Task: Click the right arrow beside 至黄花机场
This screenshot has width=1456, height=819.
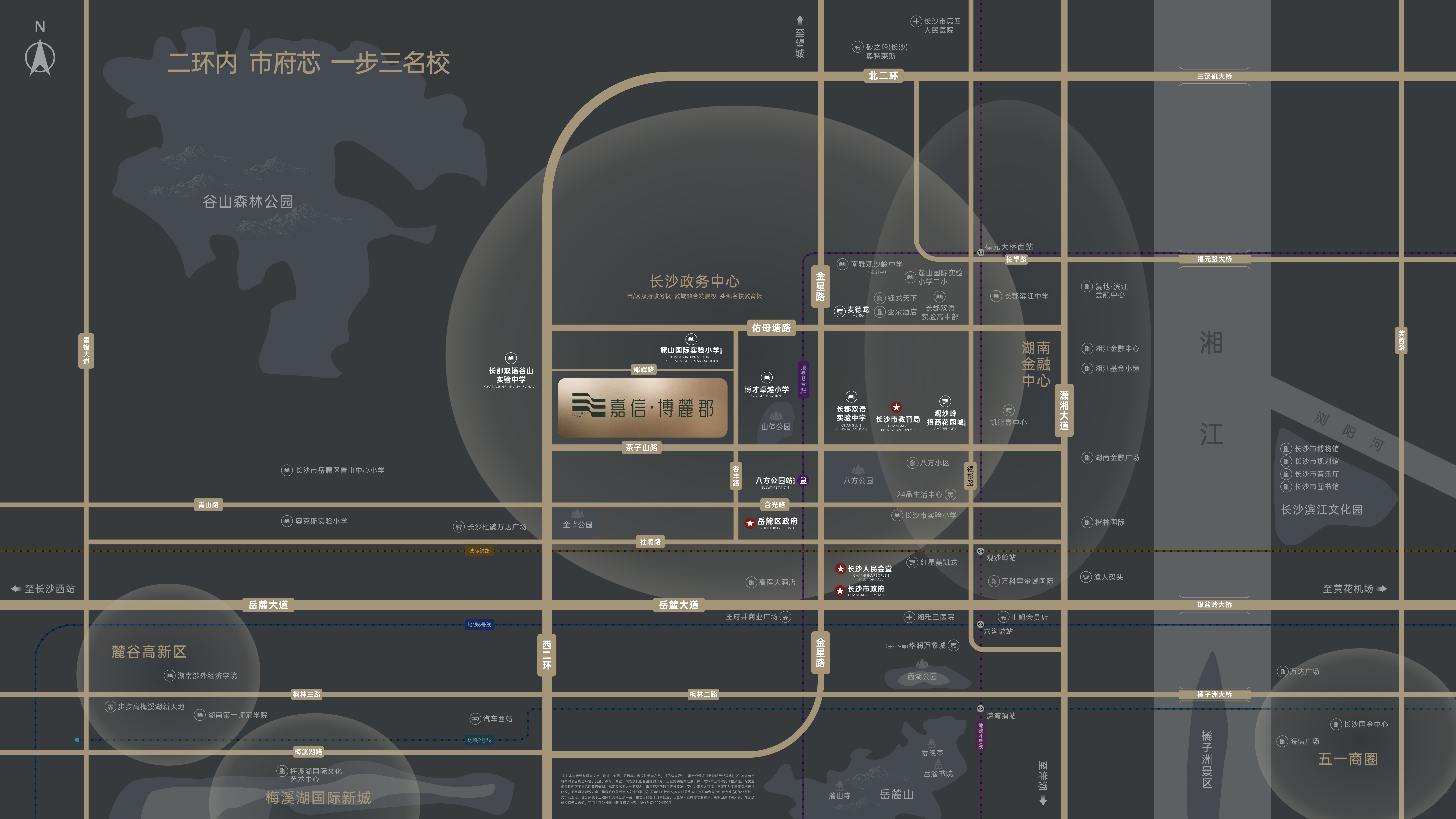Action: point(1382,589)
